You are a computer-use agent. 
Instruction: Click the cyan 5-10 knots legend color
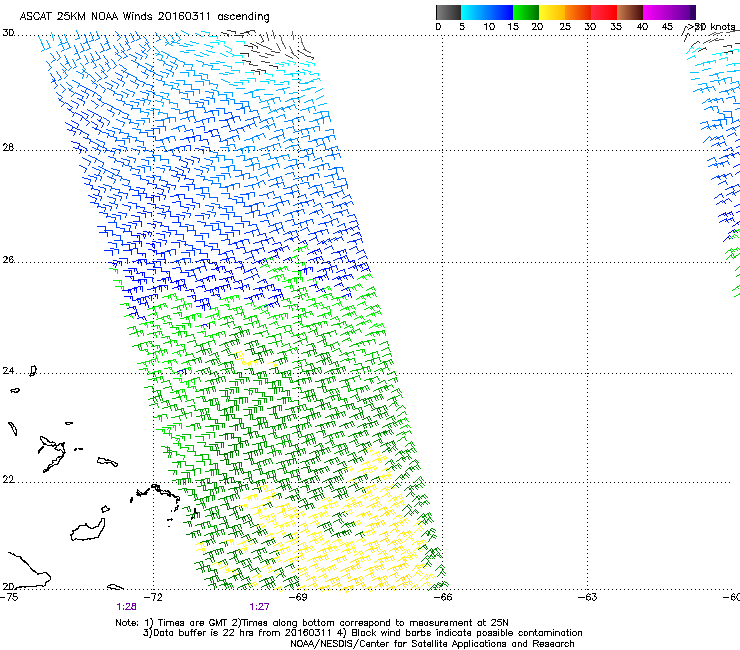[x=474, y=12]
